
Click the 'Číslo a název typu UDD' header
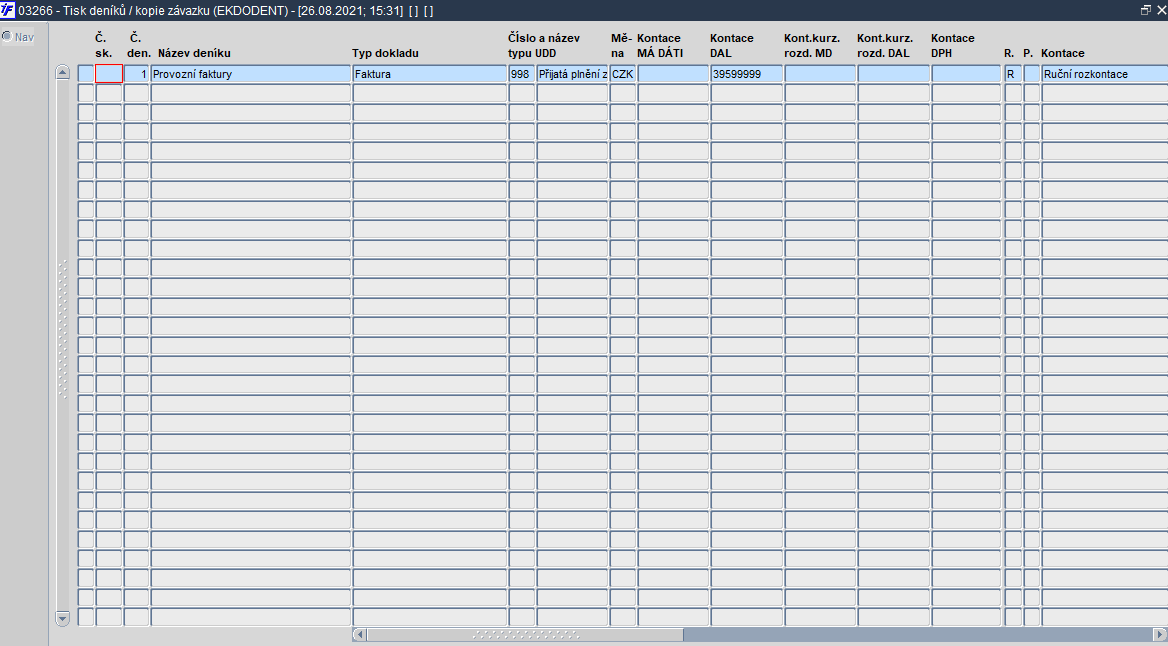[544, 45]
